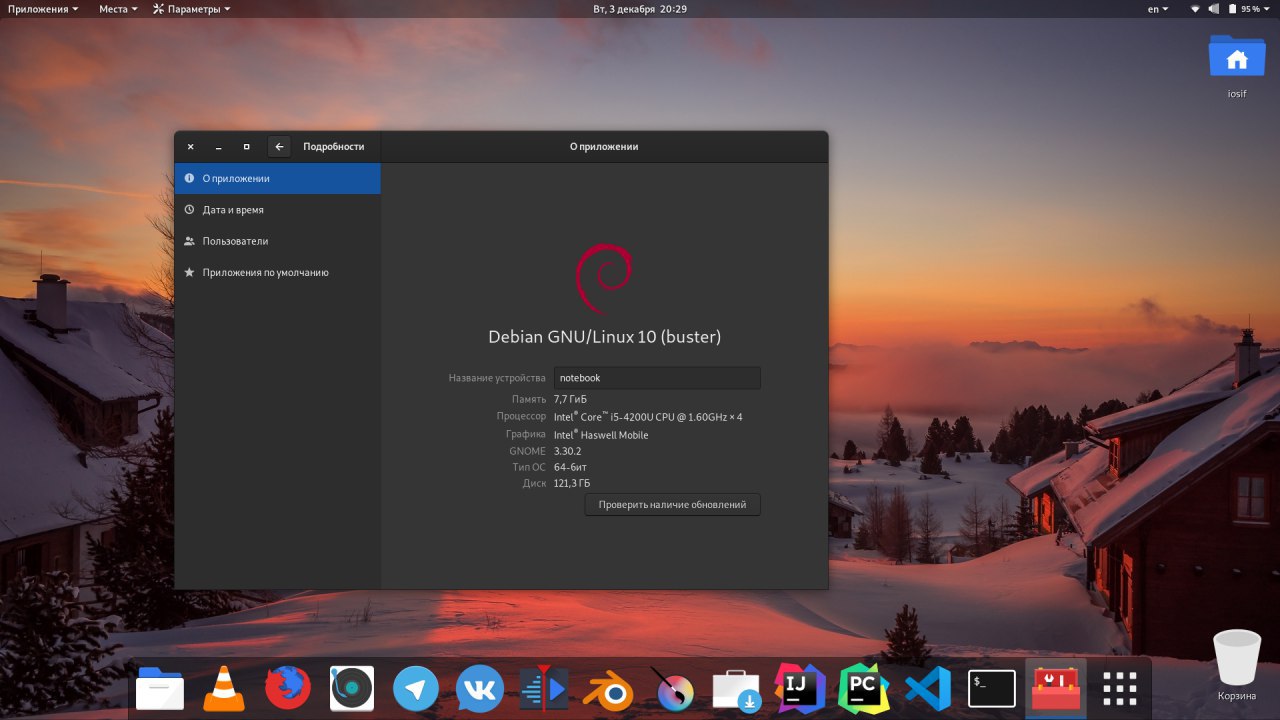Select Приложения по умолчанию in sidebar
Image resolution: width=1280 pixels, height=720 pixels.
click(277, 272)
